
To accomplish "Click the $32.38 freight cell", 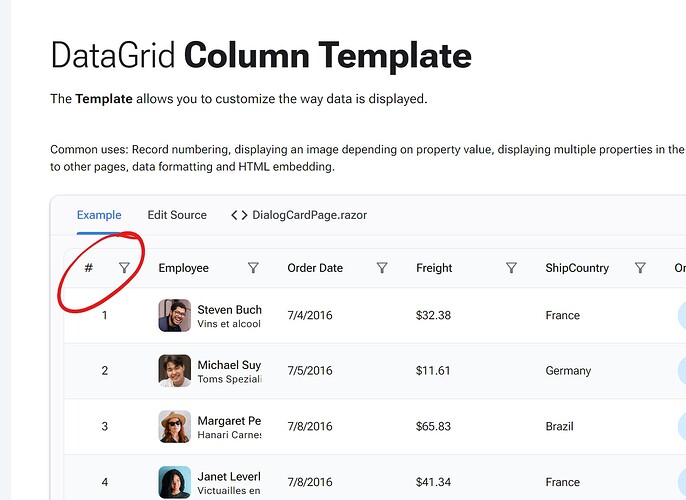I will point(433,316).
